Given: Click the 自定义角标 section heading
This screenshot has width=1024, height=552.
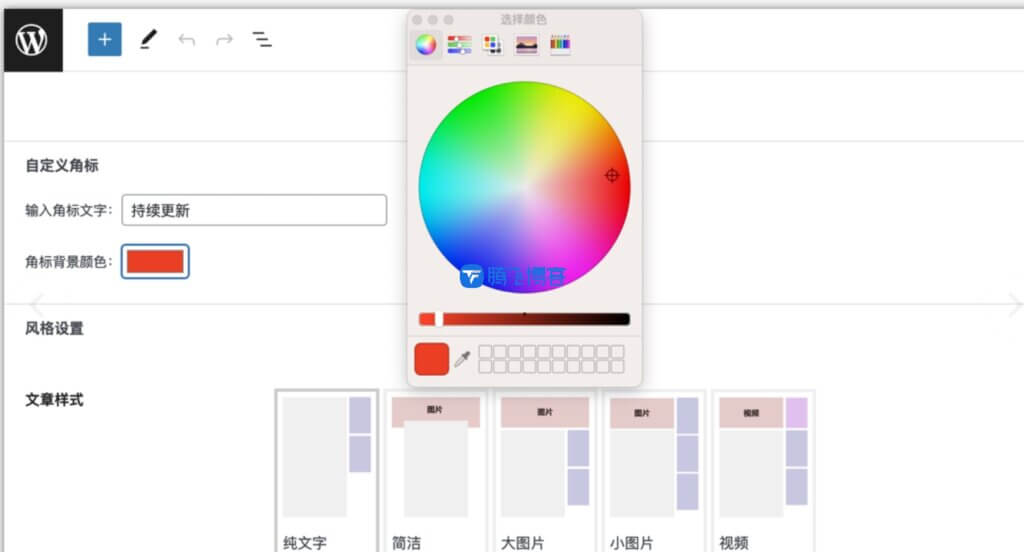Looking at the screenshot, I should (62, 165).
